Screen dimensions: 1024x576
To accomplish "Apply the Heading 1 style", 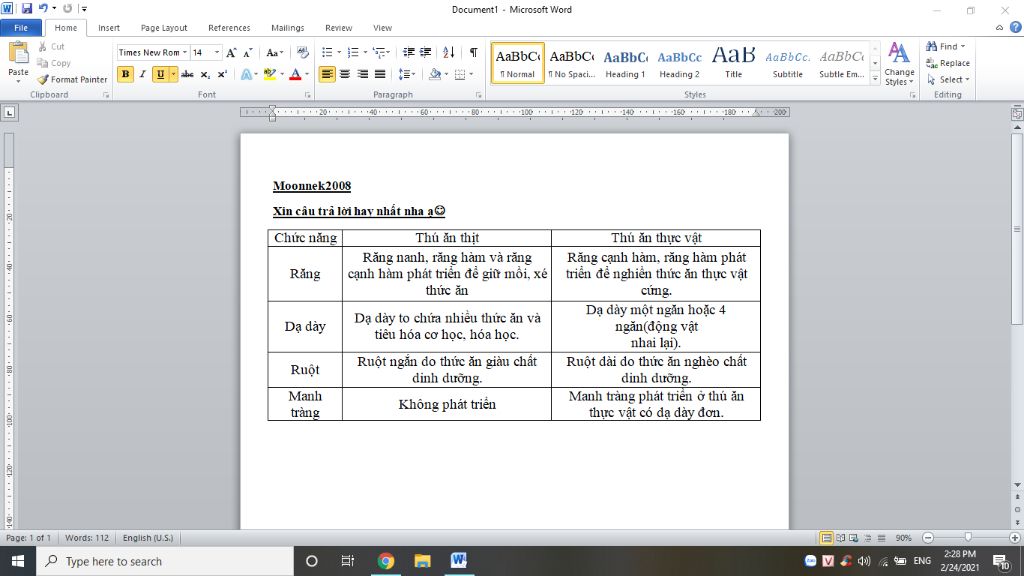I will click(x=625, y=63).
